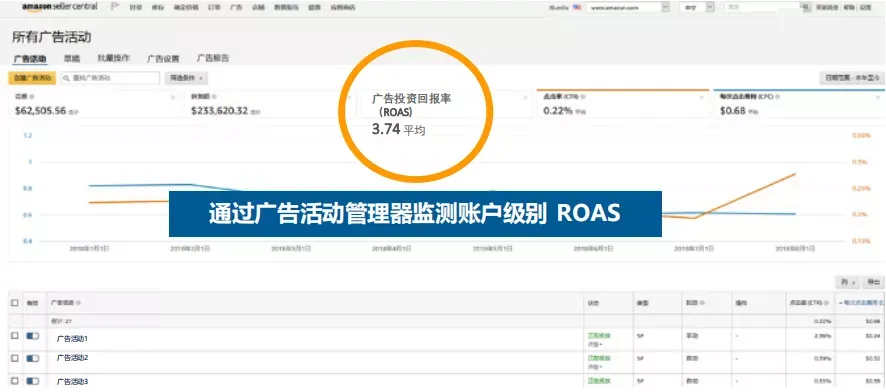Click the $62,505.56 spend value

point(40,111)
